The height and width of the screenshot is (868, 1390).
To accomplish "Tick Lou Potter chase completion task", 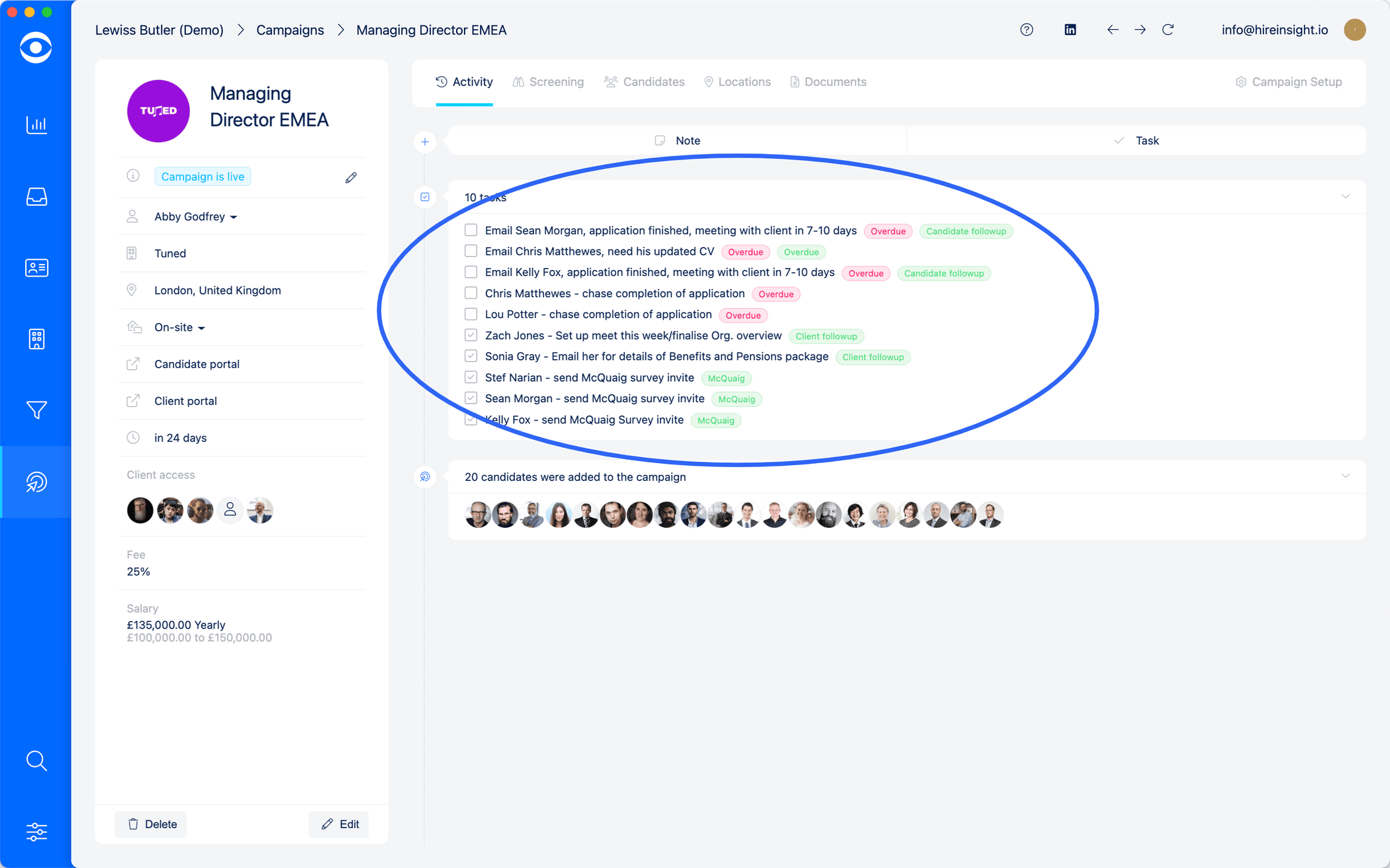I will (x=471, y=314).
